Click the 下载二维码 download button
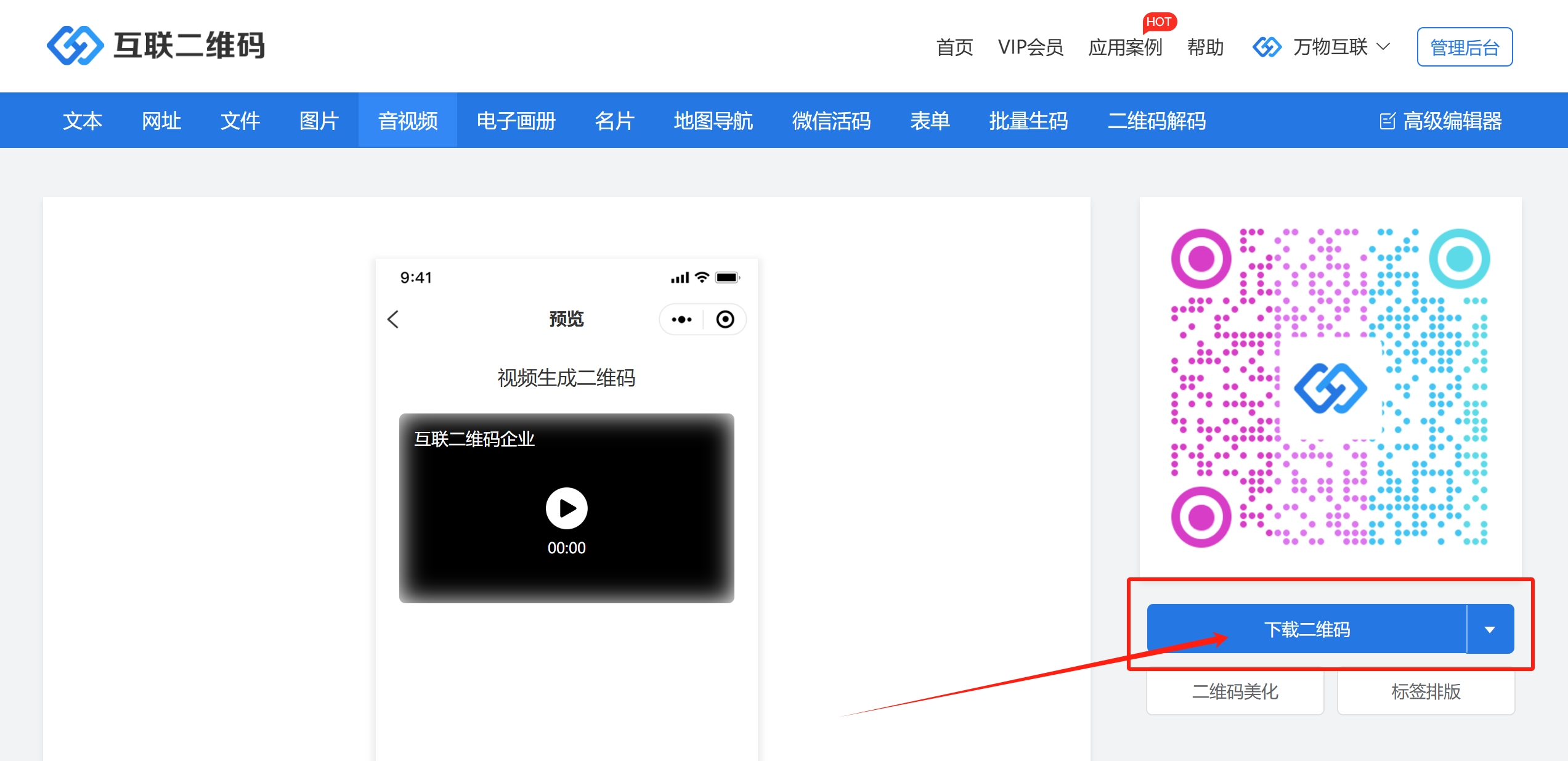 coord(1307,629)
